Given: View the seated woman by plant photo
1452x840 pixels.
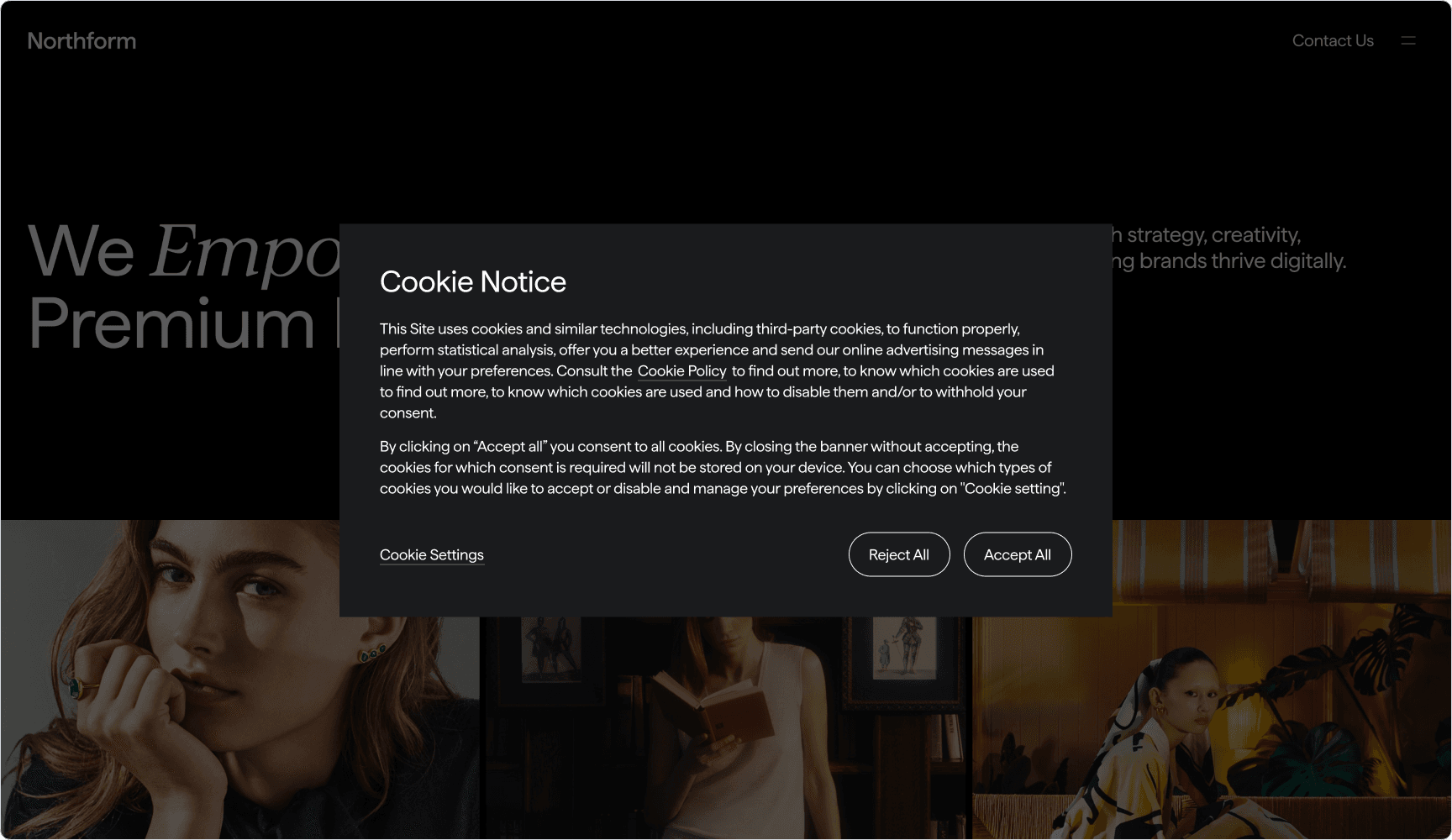Looking at the screenshot, I should [x=1212, y=679].
